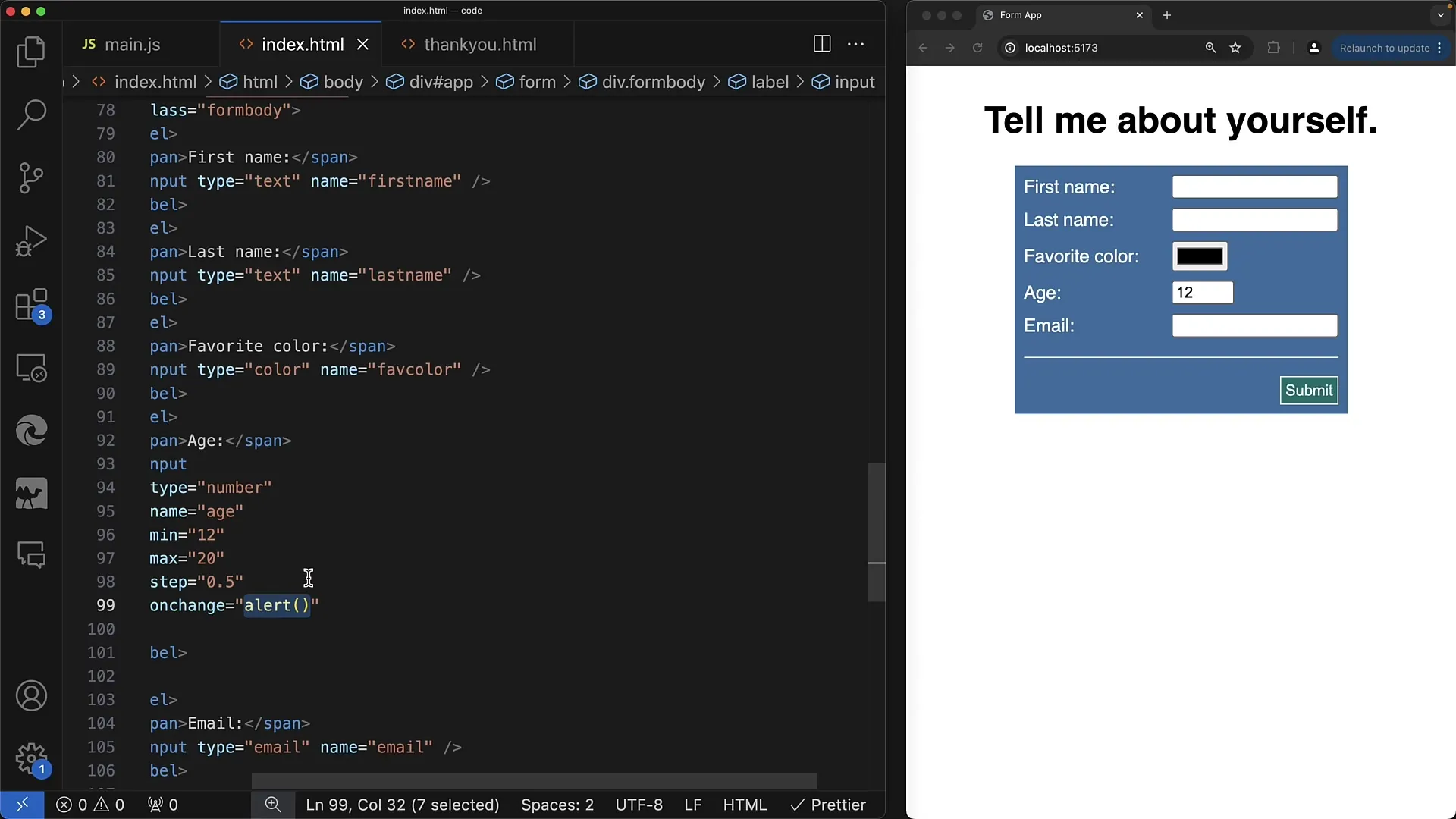Expand the body element in breadcrumb
Image resolution: width=1456 pixels, height=819 pixels.
[344, 81]
